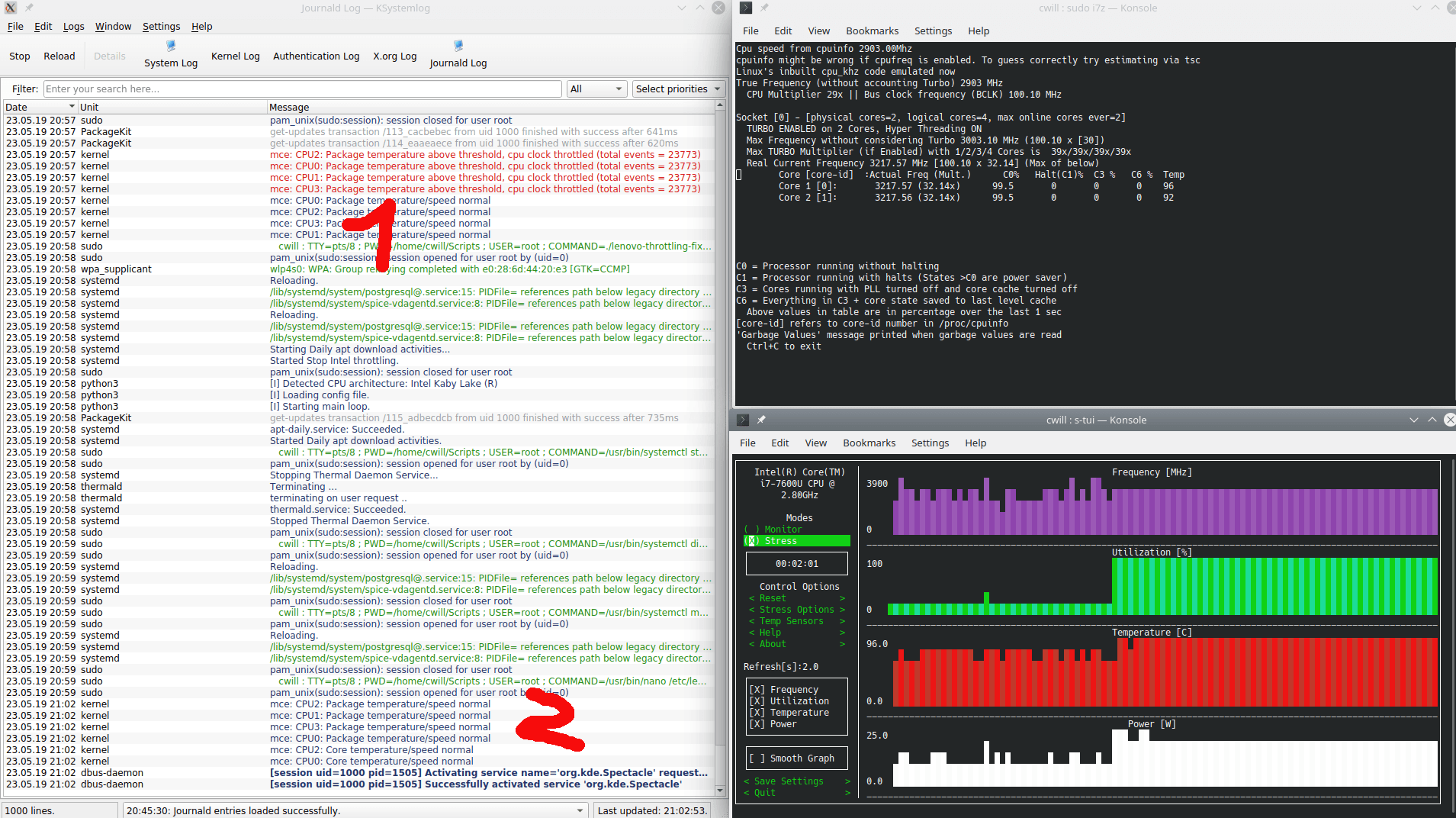Pin the i7z Konsole window
The image size is (1456, 818).
click(764, 8)
